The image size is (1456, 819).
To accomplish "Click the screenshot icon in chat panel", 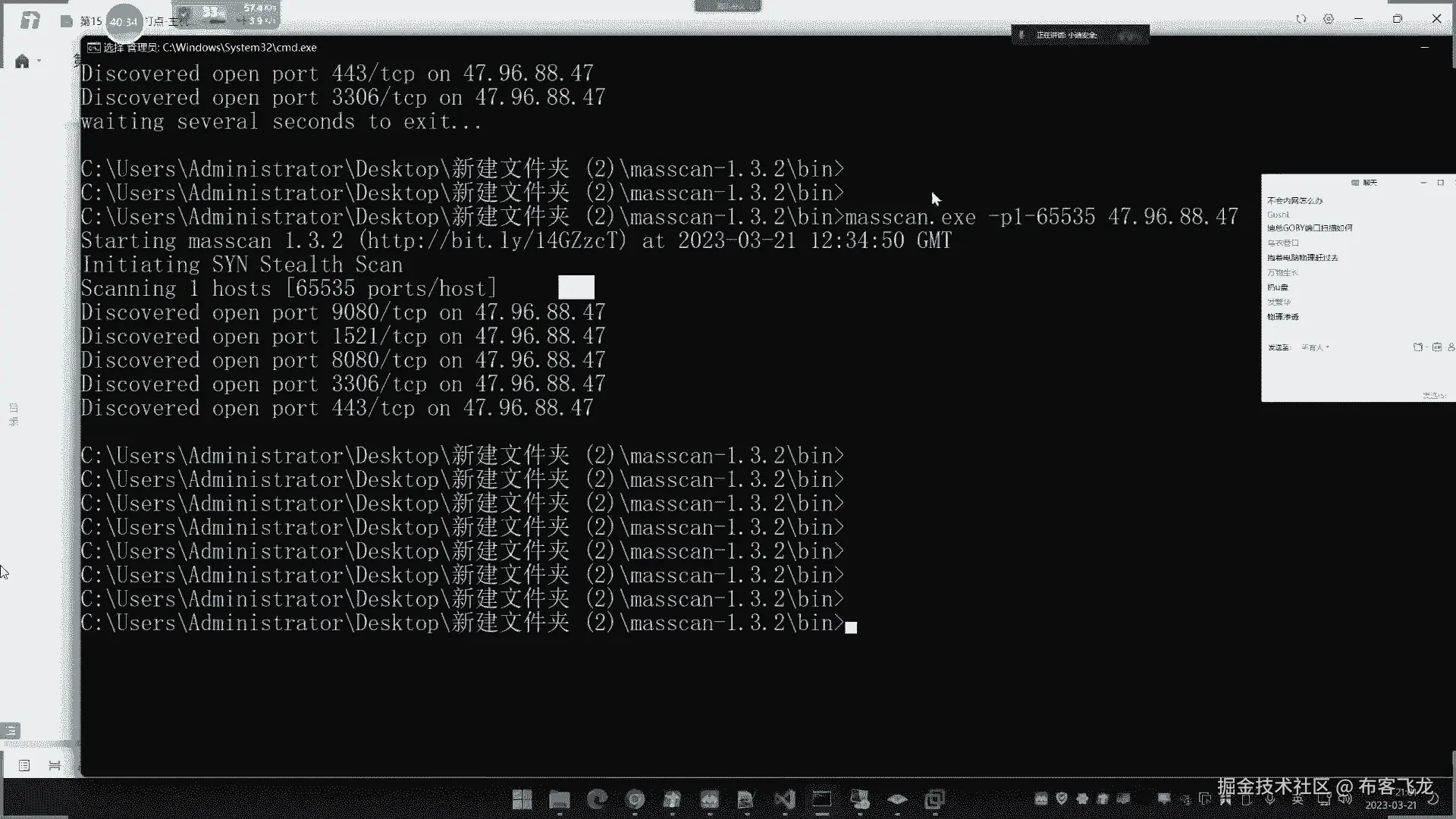I will pyautogui.click(x=1436, y=347).
